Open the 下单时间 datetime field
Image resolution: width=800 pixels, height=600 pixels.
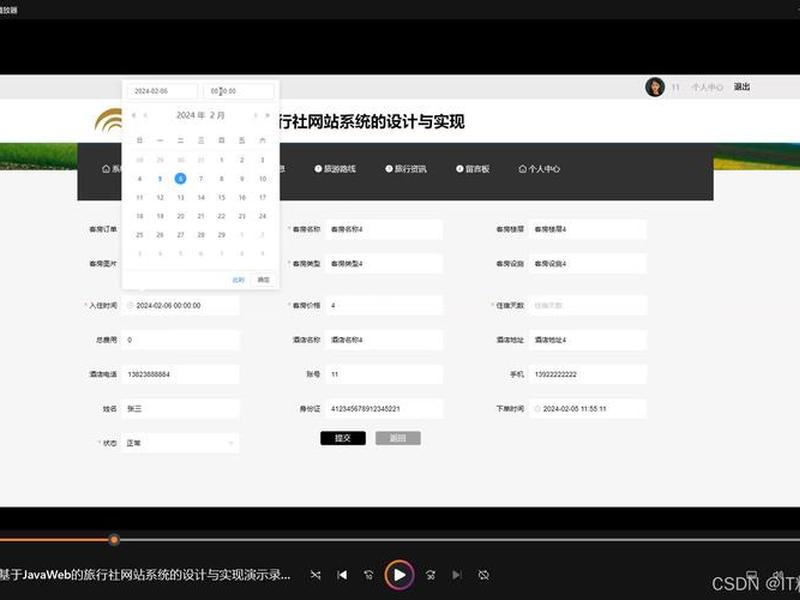point(588,409)
